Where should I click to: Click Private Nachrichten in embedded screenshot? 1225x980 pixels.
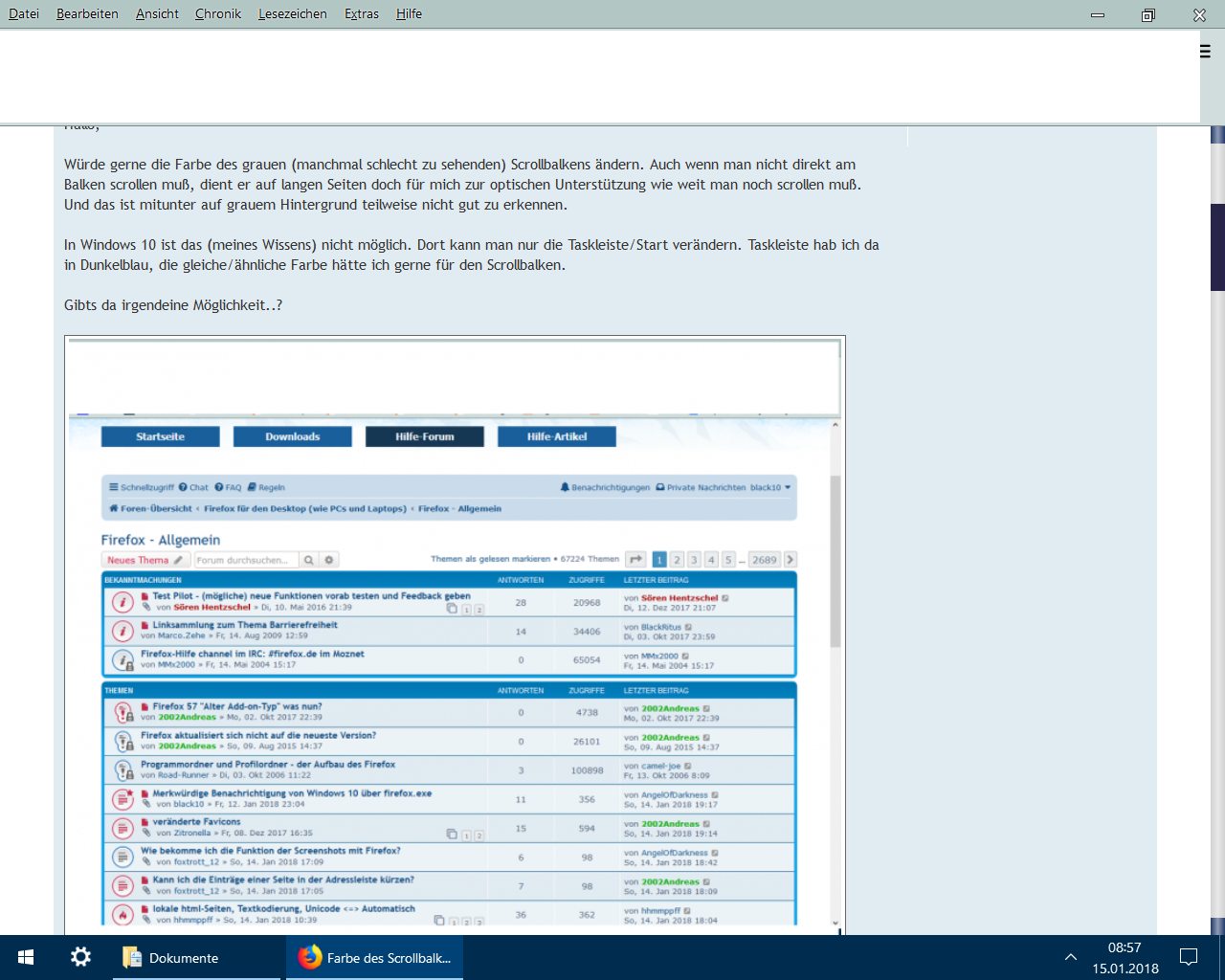pyautogui.click(x=701, y=487)
